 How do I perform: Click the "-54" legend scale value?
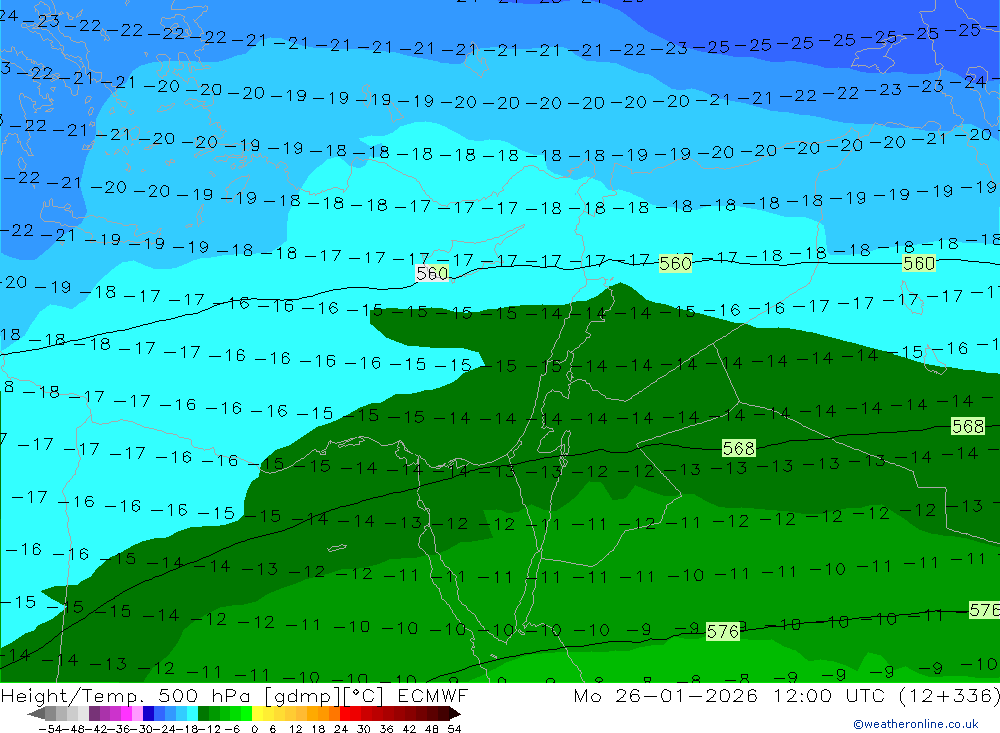point(50,729)
